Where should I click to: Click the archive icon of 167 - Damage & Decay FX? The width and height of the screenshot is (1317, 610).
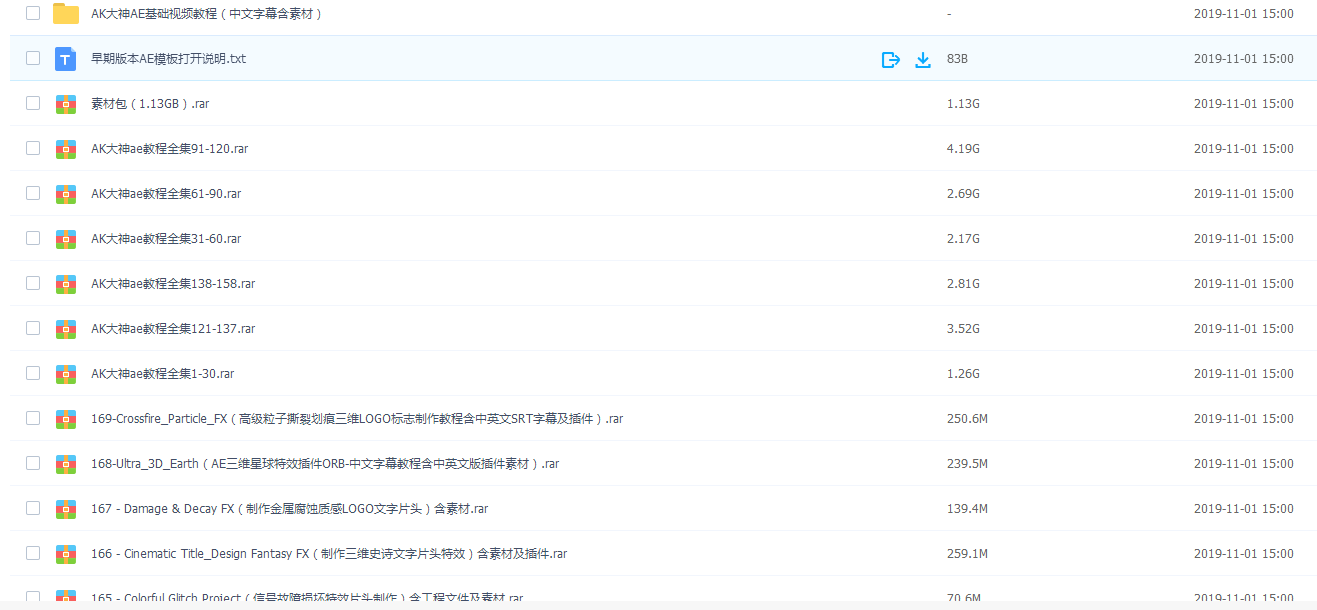(x=66, y=509)
